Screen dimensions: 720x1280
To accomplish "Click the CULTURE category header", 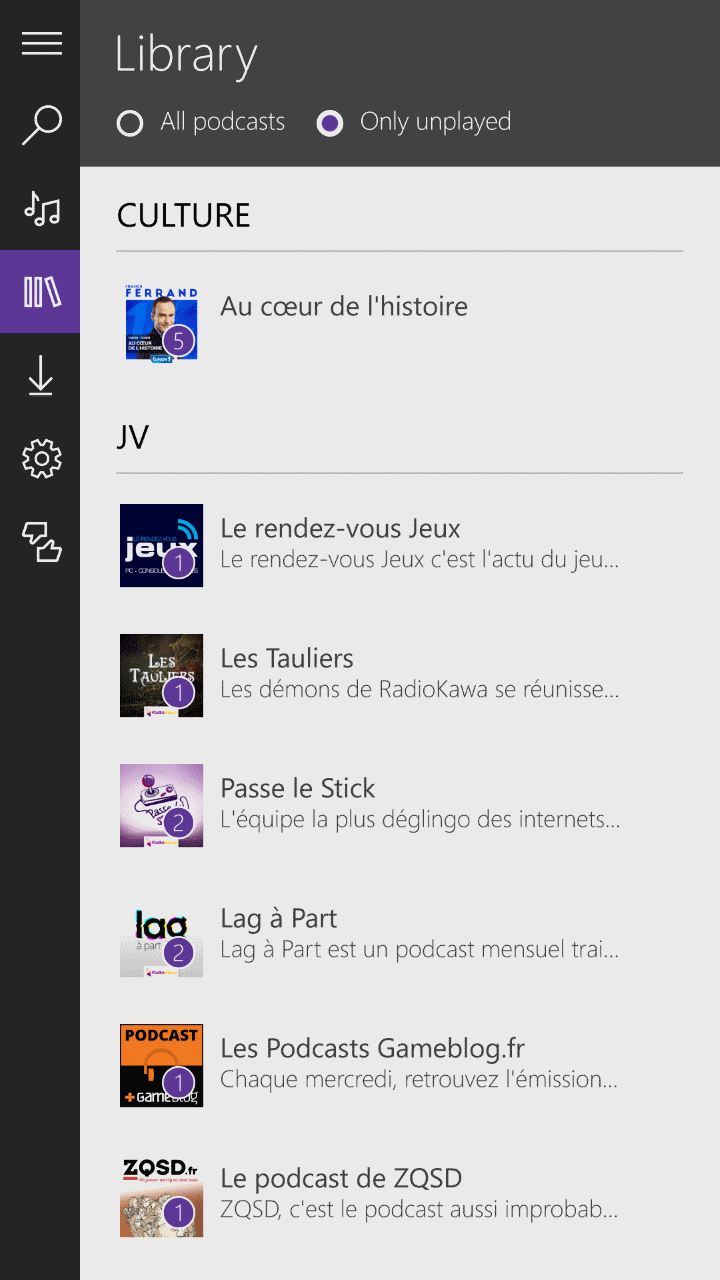I will pos(184,216).
